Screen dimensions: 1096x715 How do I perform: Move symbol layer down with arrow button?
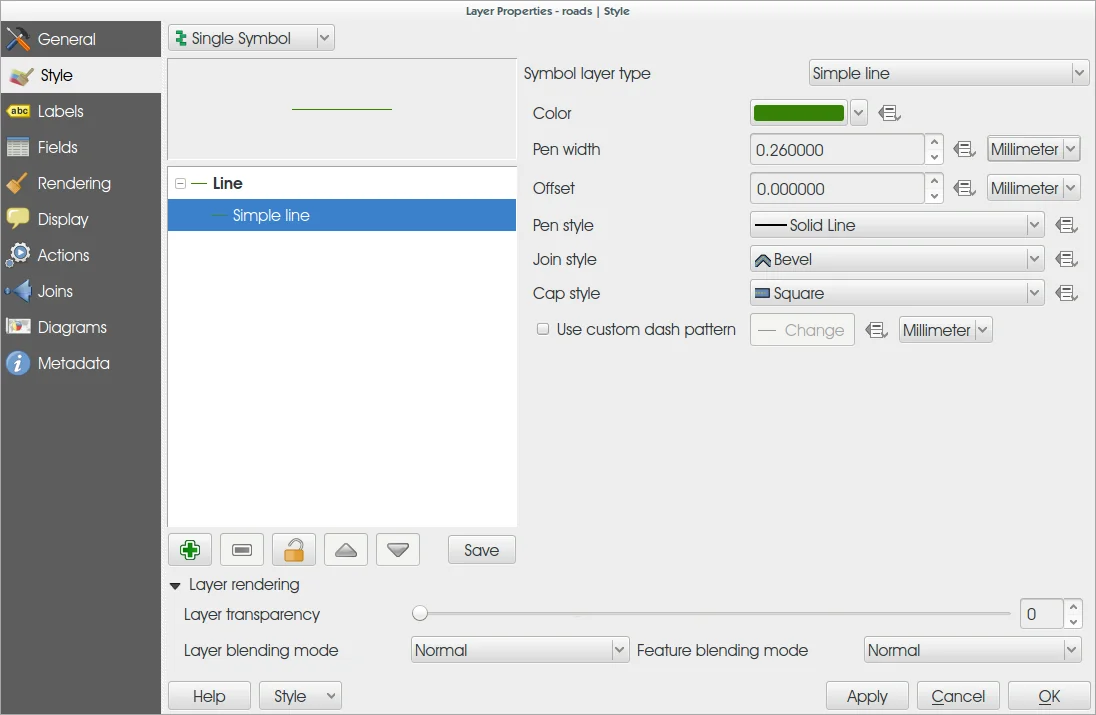click(x=398, y=550)
